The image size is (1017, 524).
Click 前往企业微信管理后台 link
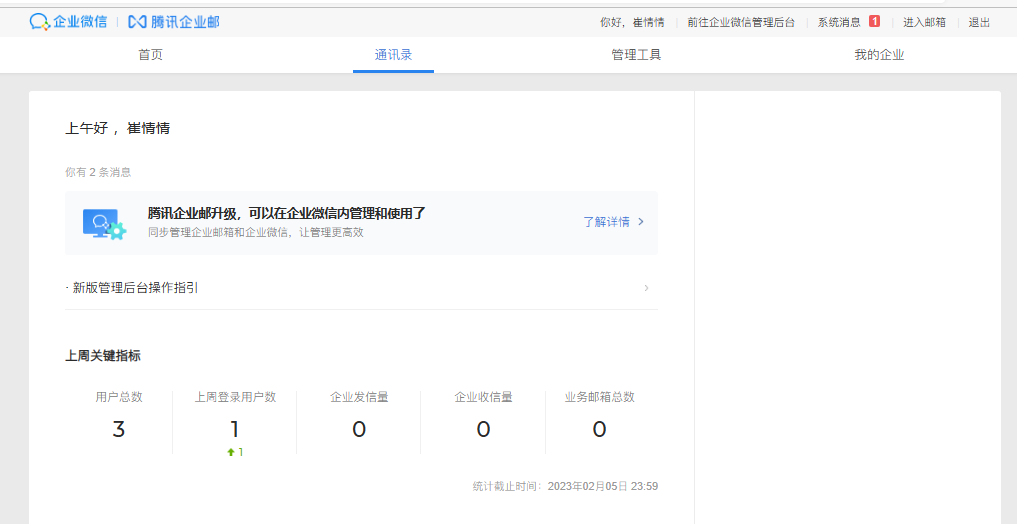pyautogui.click(x=741, y=22)
